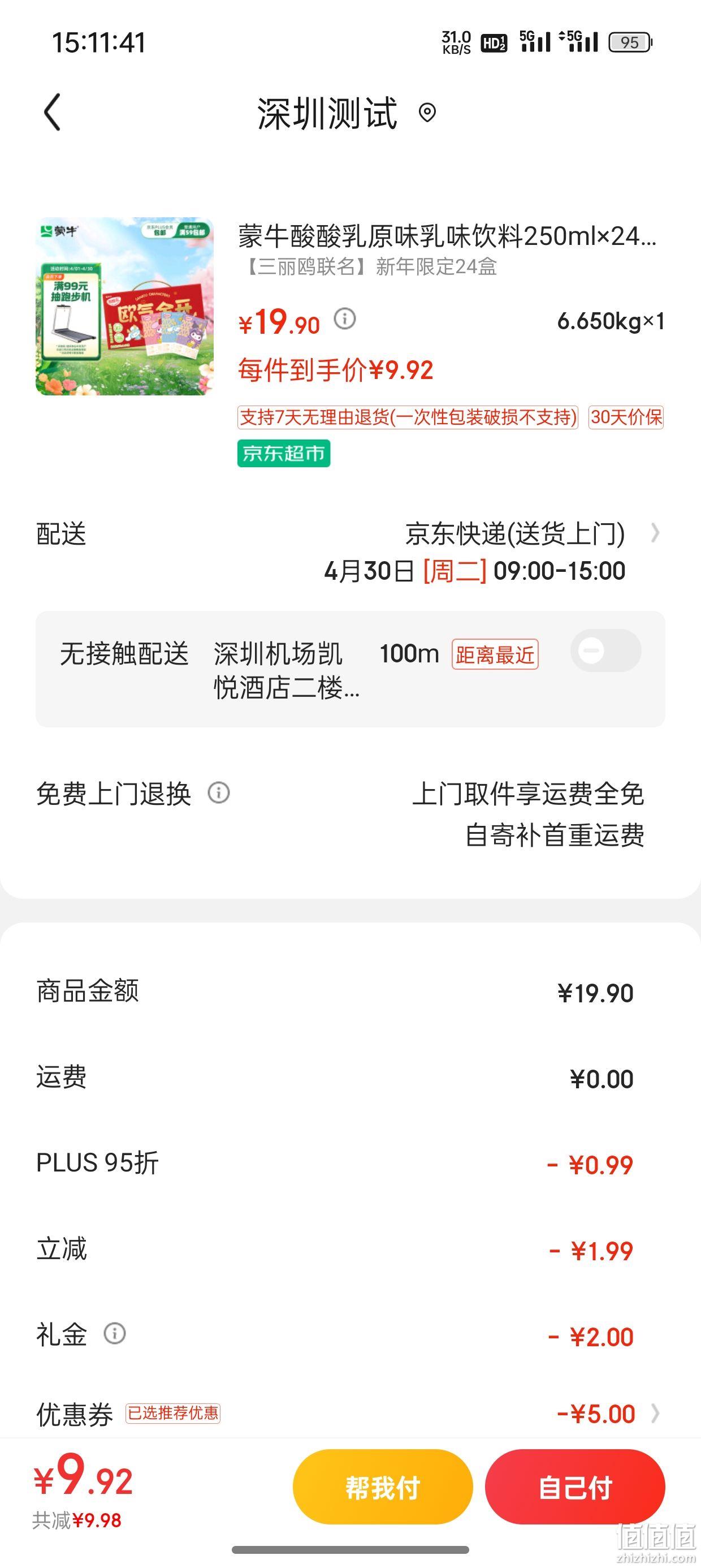Expand the 优惠券 coupon chevron
The image size is (701, 1568).
[655, 1414]
